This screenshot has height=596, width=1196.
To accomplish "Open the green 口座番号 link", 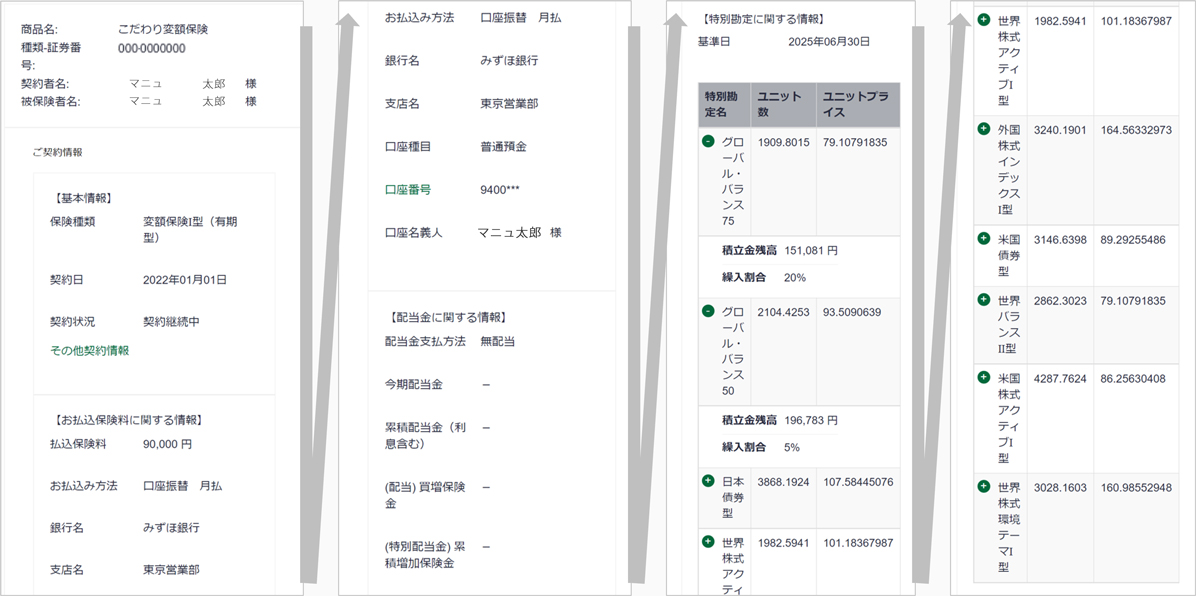I will [x=408, y=189].
